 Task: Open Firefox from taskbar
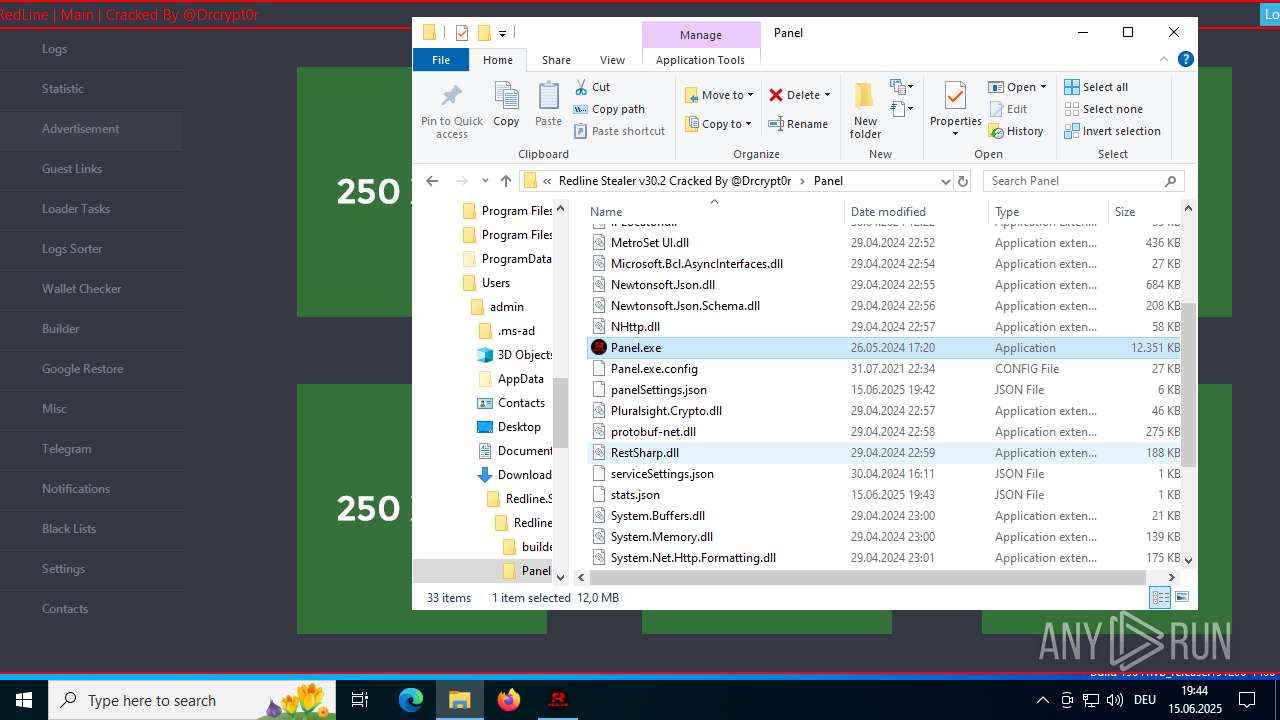pos(509,700)
